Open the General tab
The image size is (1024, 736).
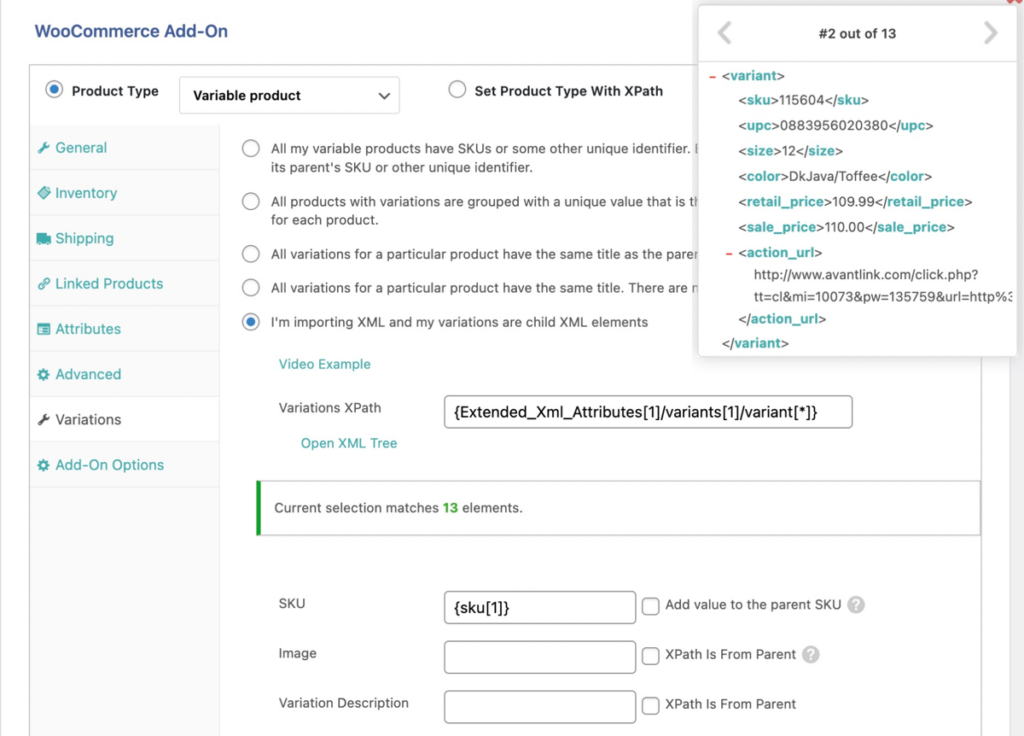(125, 148)
